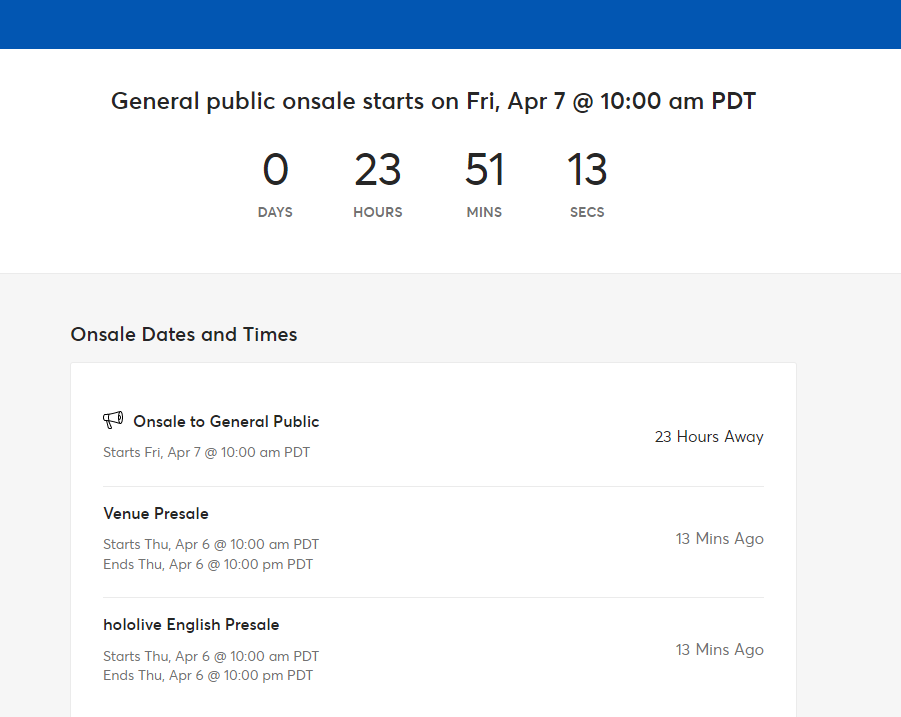
Task: Click the blue header banner
Action: (x=450, y=24)
